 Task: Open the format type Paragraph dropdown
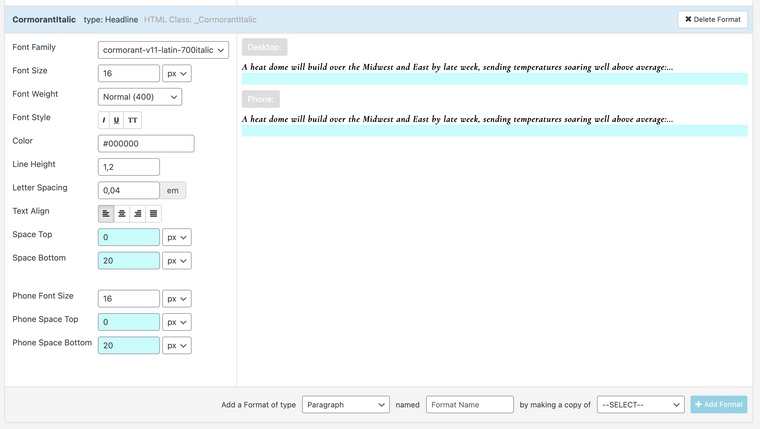345,404
